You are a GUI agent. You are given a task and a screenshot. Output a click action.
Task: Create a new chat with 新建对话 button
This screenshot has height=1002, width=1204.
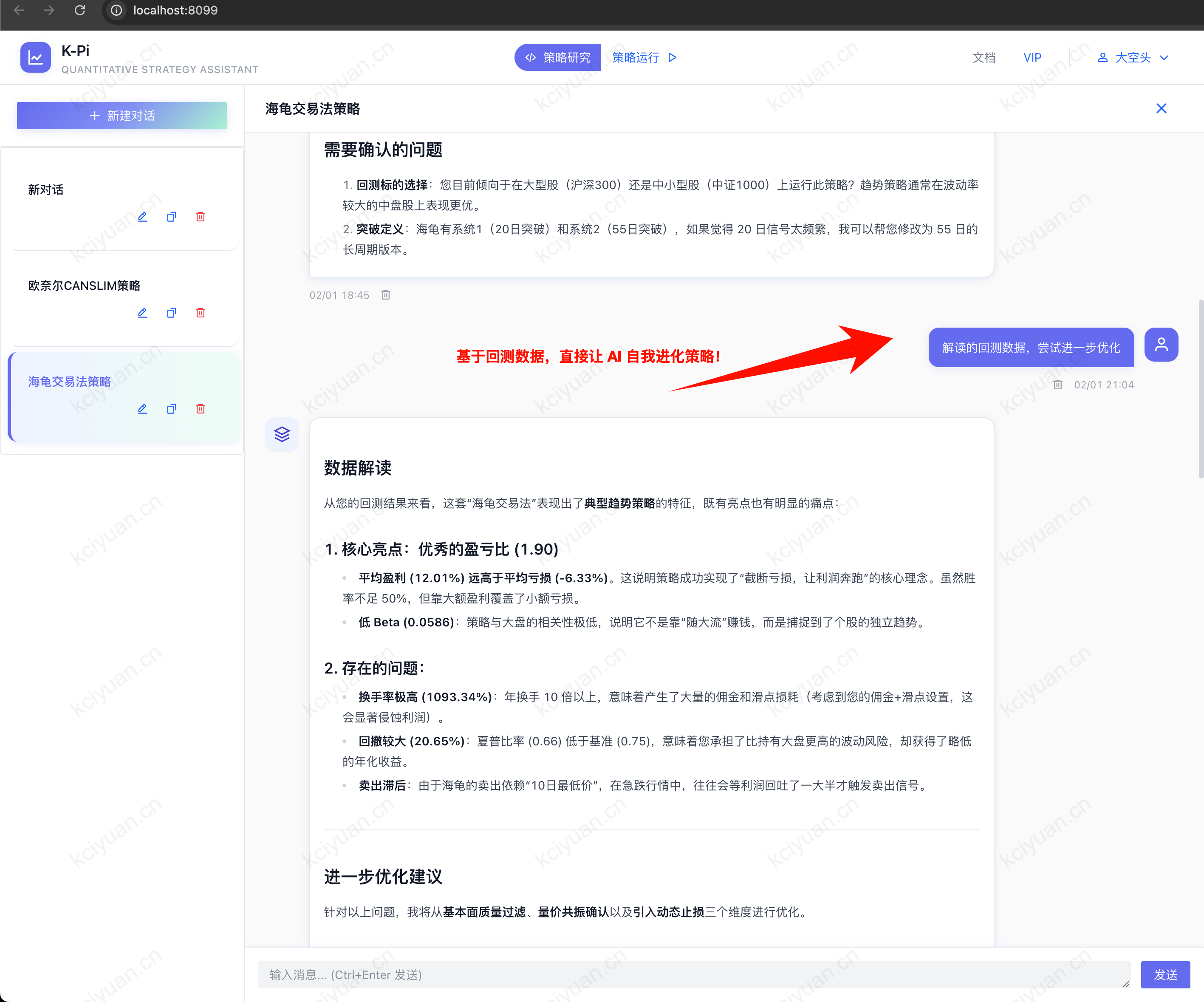click(122, 115)
